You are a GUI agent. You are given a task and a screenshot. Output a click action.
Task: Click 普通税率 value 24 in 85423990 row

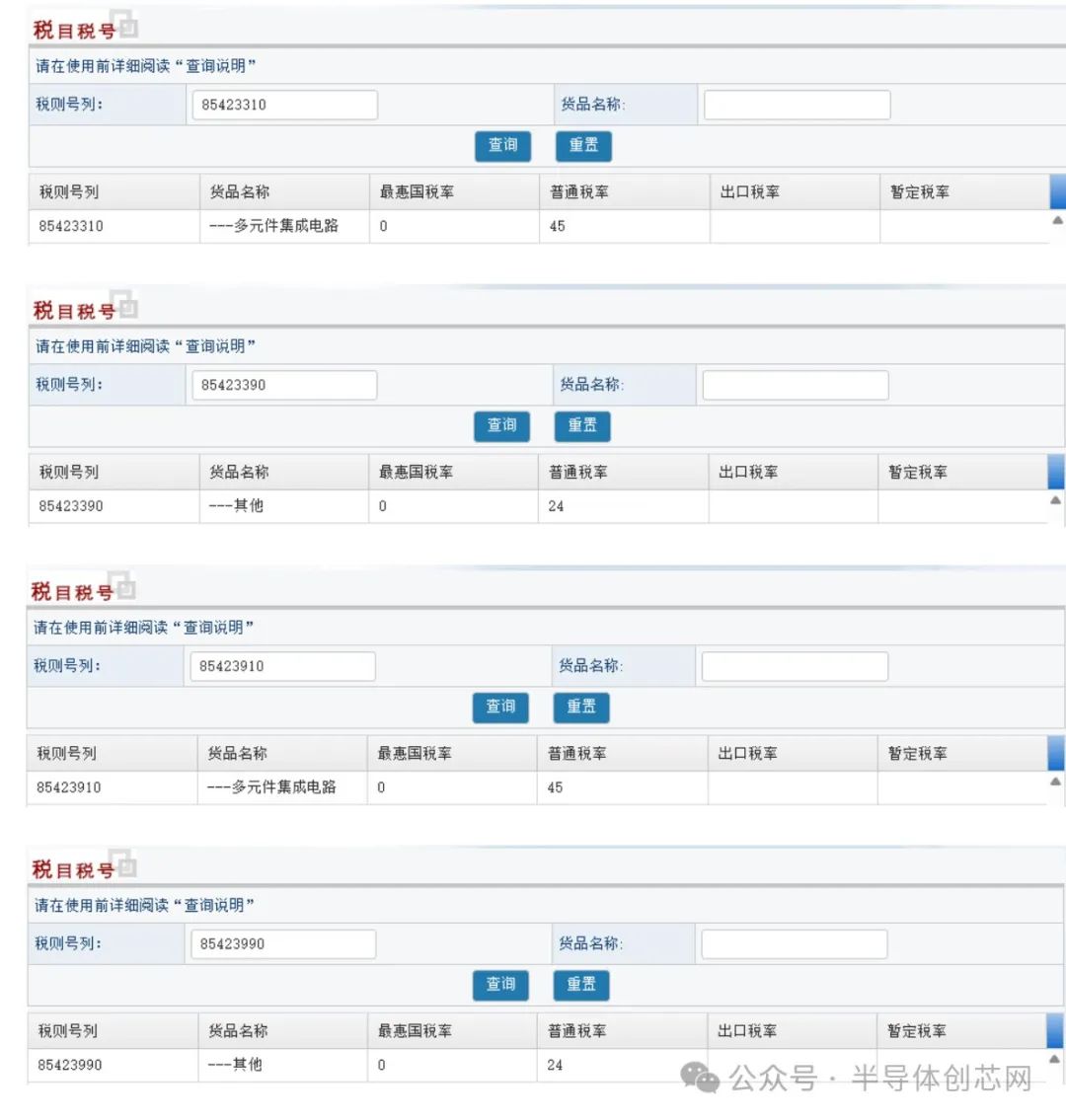click(555, 1066)
